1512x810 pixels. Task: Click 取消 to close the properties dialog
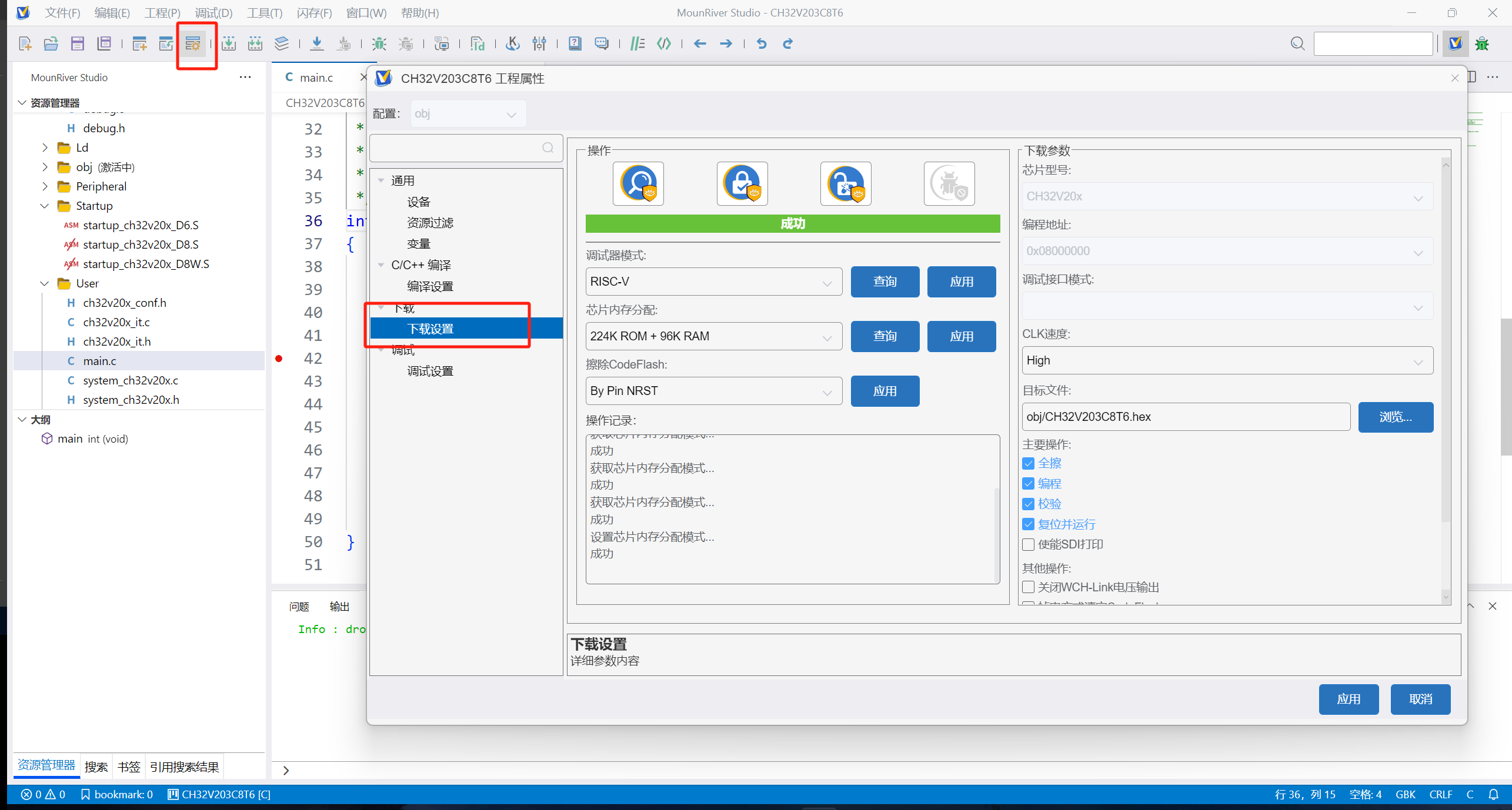[x=1420, y=699]
